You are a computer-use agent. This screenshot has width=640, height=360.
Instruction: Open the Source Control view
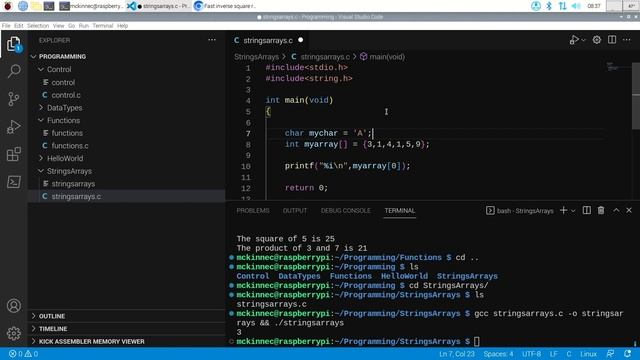[x=13, y=99]
